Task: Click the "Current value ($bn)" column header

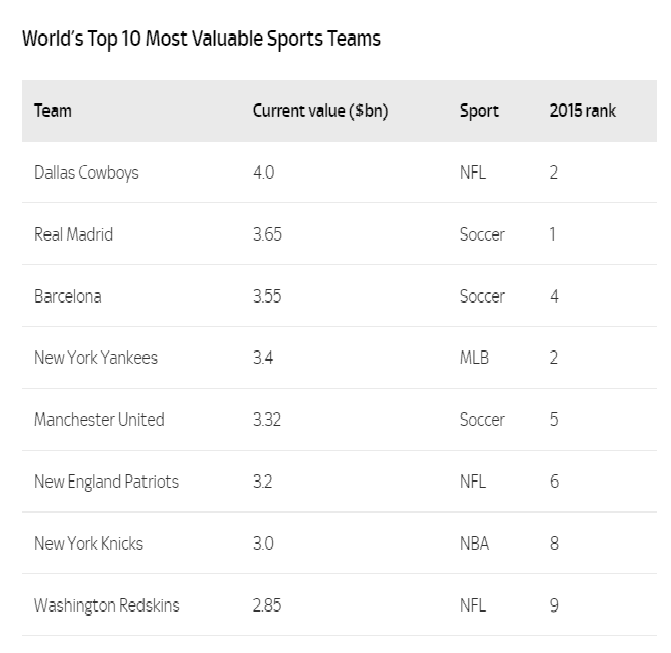Action: point(320,111)
